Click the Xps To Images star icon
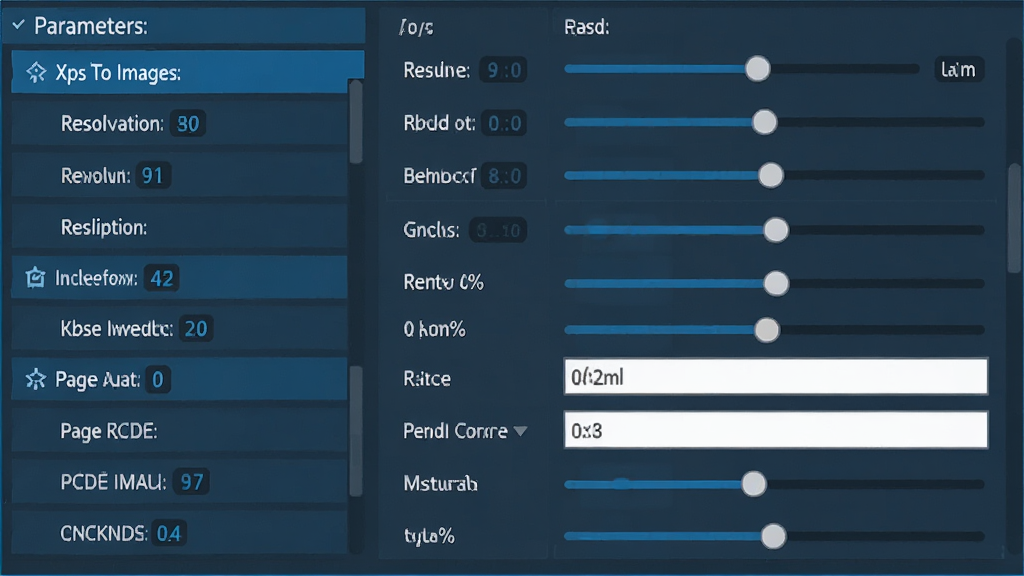The image size is (1024, 576). (36, 72)
